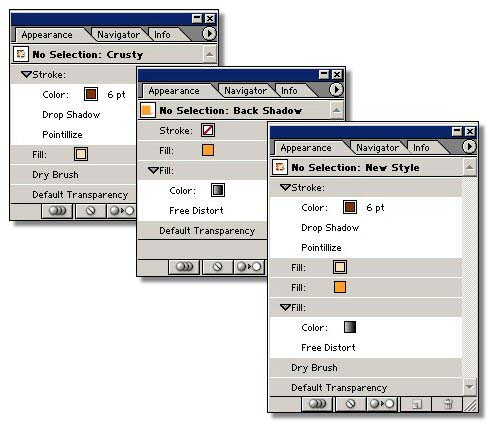Click New Art Has Basic Appearance icon in Back Shadow panel
Viewport: 490px width, 425px height.
pos(184,267)
